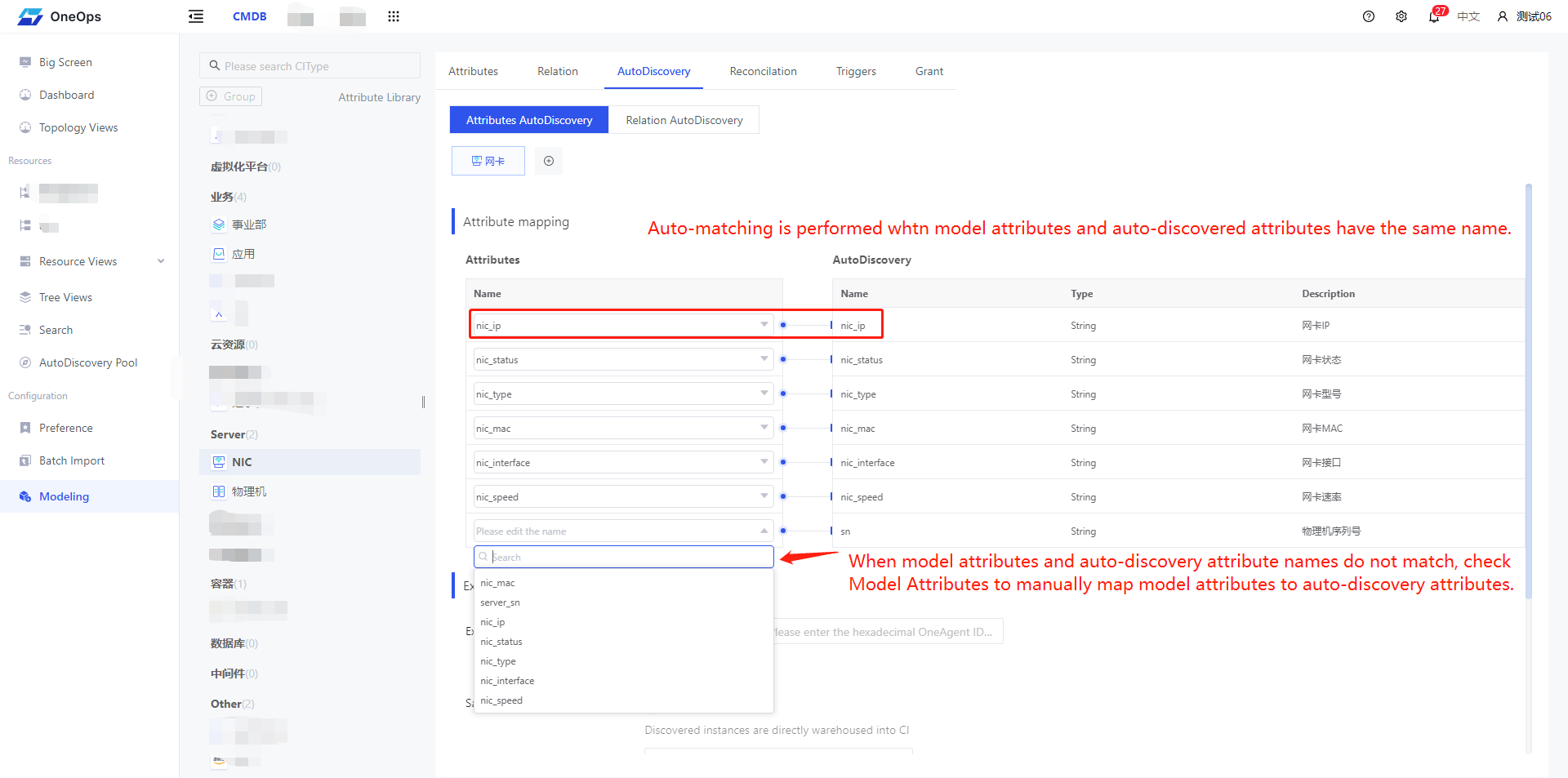Collapse the 'Please edit the name' dropdown
The width and height of the screenshot is (1568, 778).
tap(623, 531)
